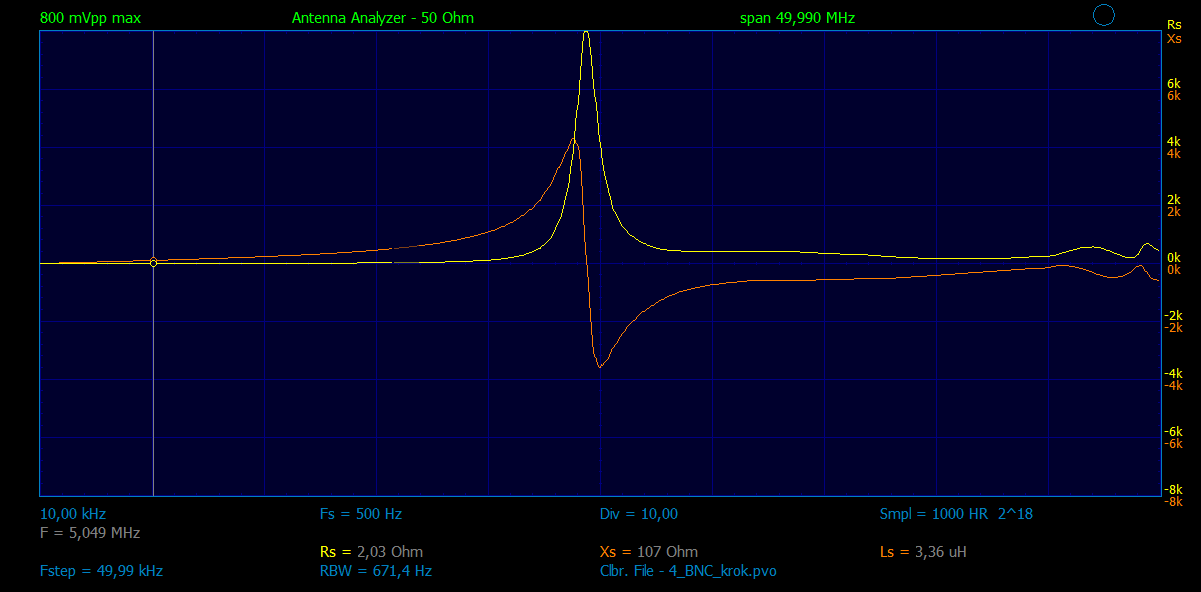This screenshot has height=592, width=1201.
Task: Click the 'Antenna Analyzer - 50 Ohm' title
Action: pos(383,18)
